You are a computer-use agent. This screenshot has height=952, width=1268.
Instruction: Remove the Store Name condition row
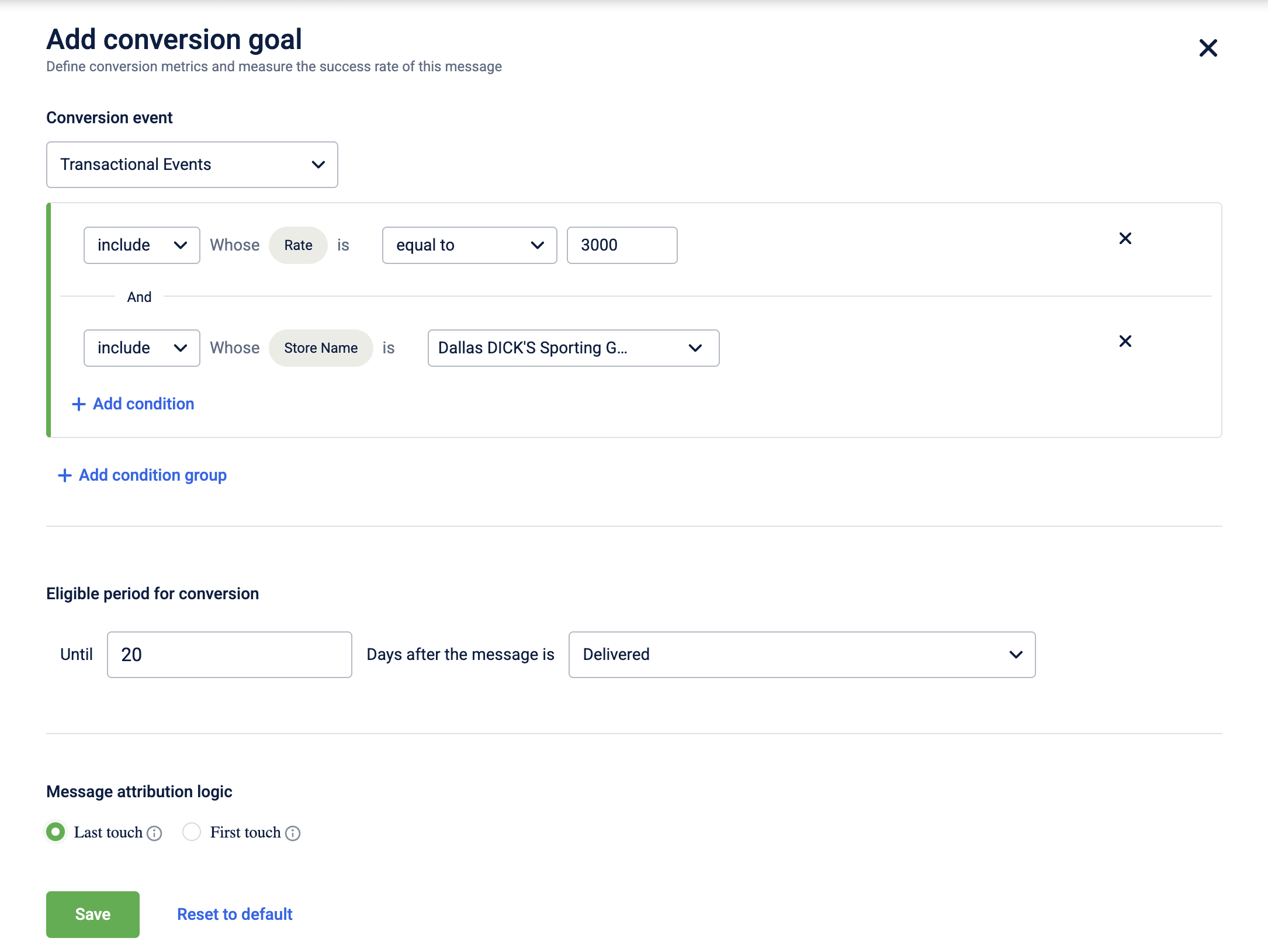coord(1125,341)
